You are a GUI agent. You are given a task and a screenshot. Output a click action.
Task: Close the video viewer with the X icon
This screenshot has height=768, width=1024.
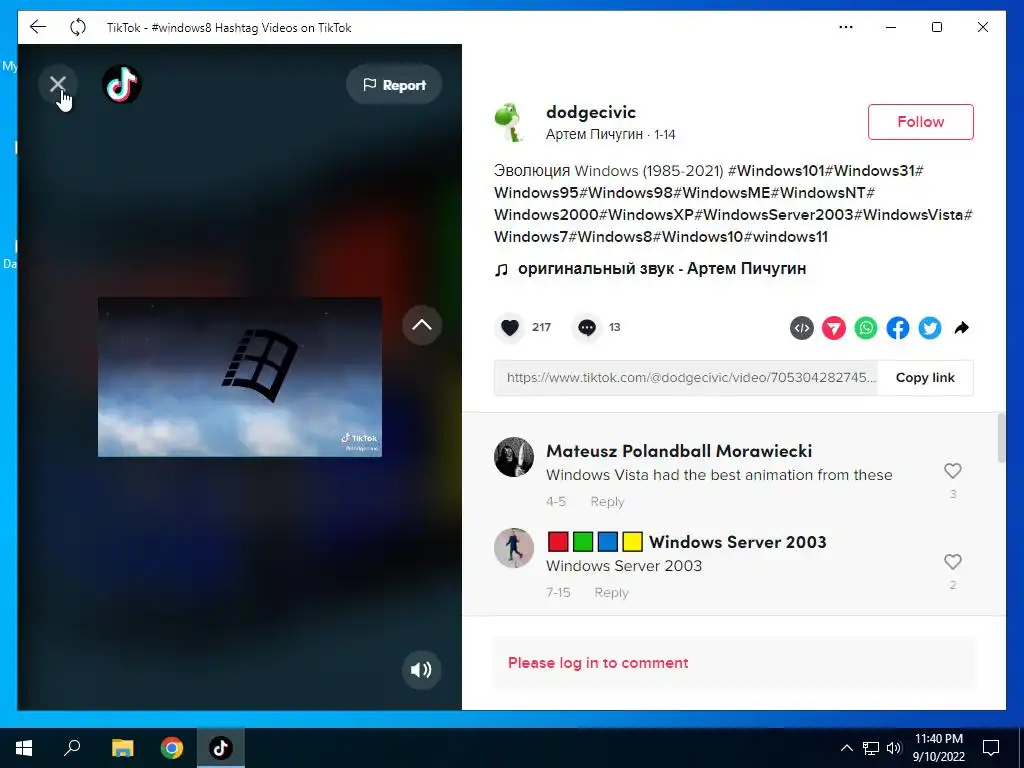coord(57,84)
